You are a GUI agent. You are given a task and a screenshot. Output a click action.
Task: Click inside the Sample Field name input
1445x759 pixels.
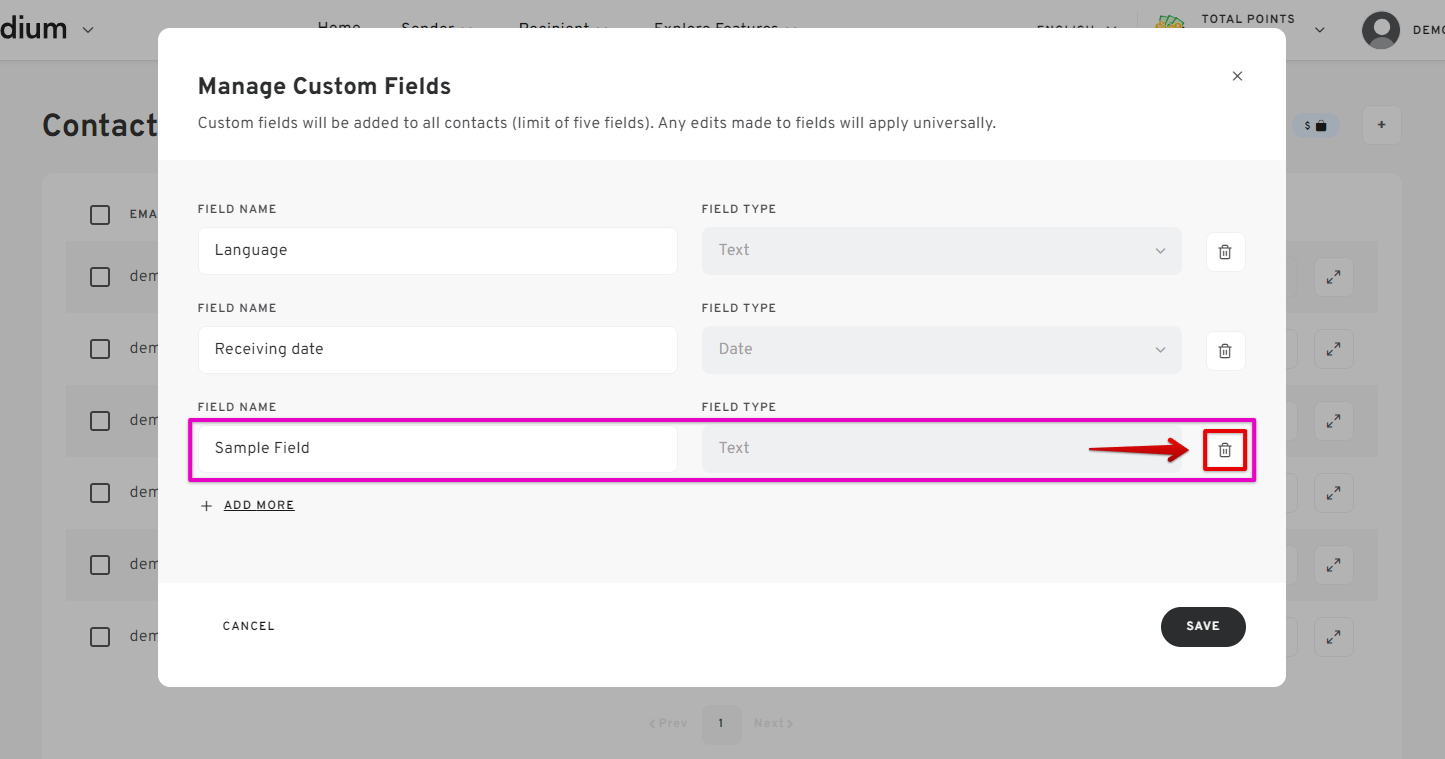pos(437,450)
